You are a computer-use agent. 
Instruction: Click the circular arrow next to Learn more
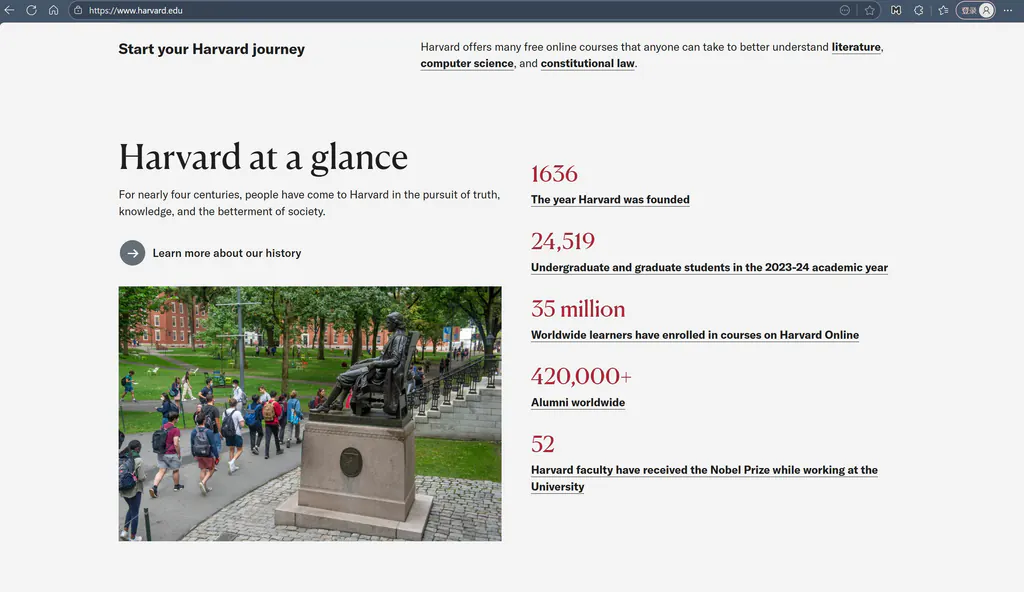pyautogui.click(x=132, y=253)
